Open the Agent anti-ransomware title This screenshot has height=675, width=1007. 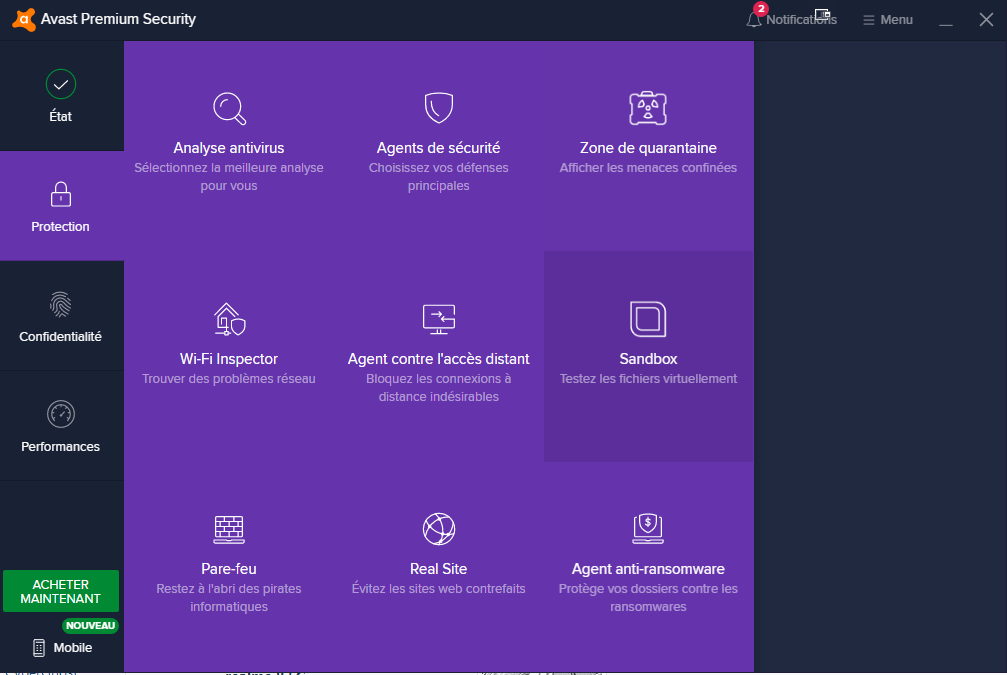coord(648,568)
